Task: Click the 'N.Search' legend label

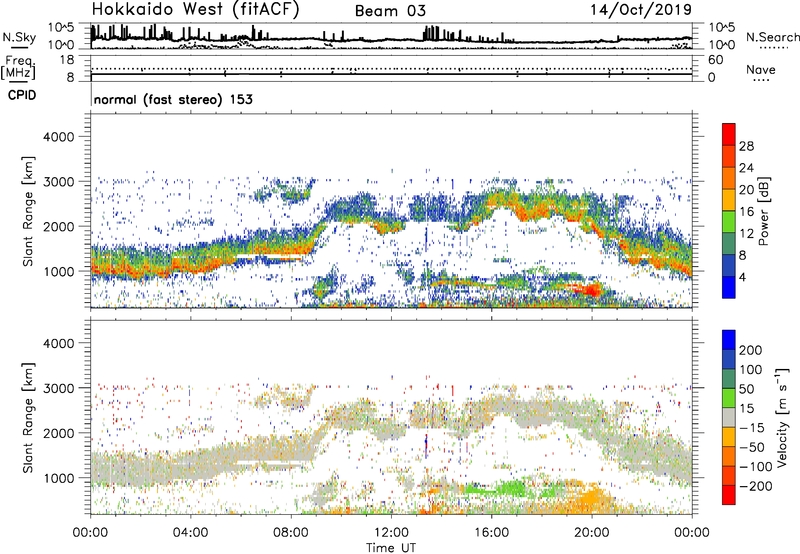Action: coord(772,37)
